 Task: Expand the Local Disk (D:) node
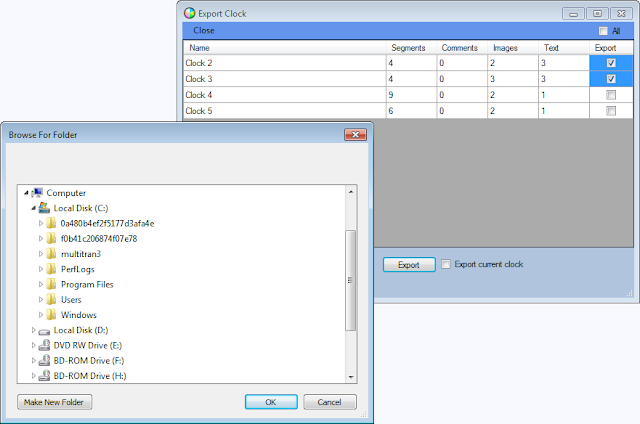coord(33,330)
